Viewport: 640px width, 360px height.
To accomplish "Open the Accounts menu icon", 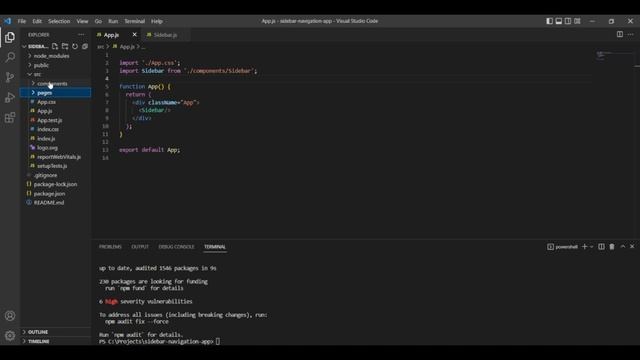I will (x=10, y=316).
